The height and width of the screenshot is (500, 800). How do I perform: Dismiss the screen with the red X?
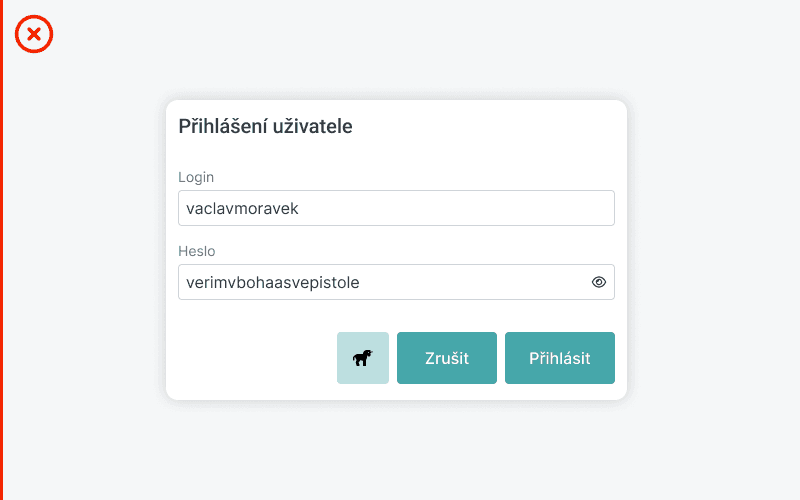pyautogui.click(x=34, y=35)
